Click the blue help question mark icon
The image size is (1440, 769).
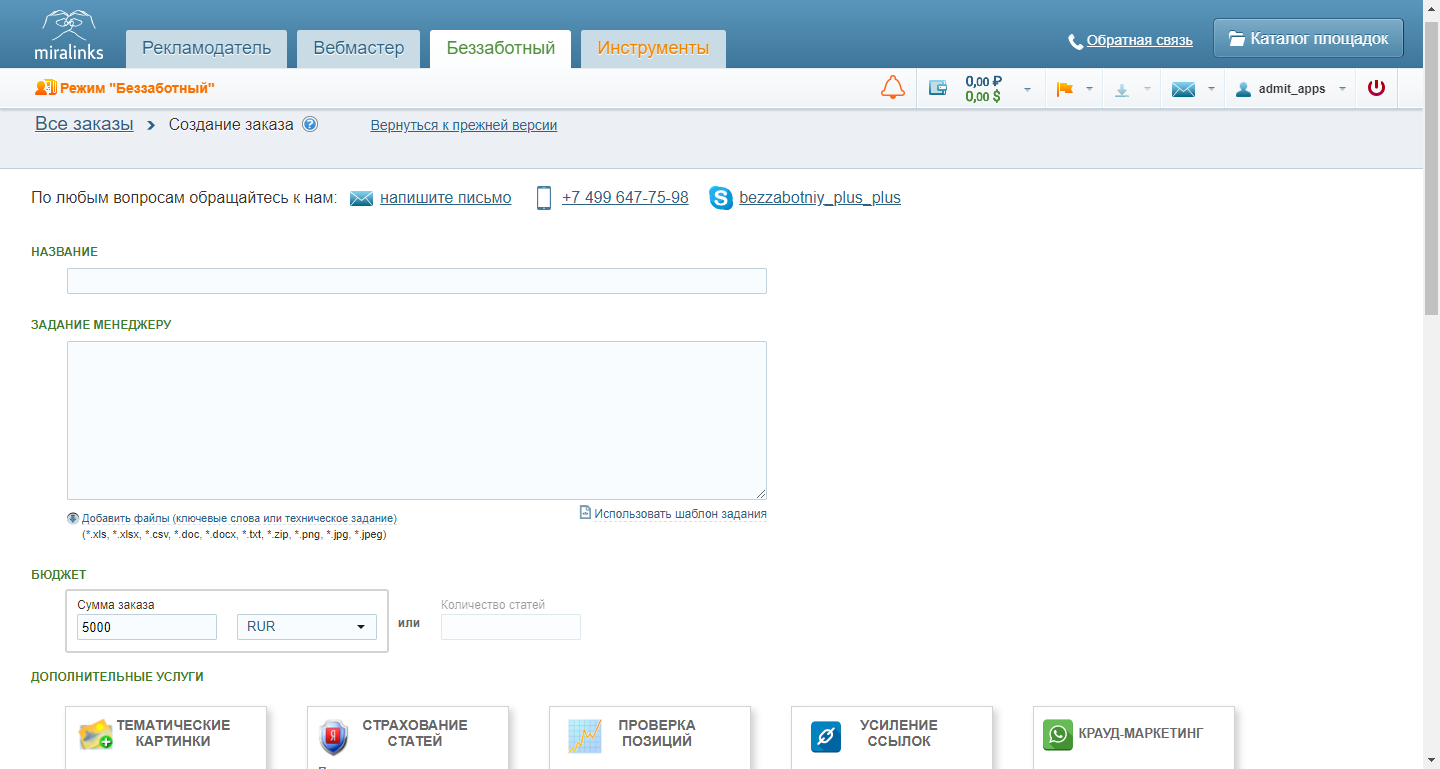[310, 125]
